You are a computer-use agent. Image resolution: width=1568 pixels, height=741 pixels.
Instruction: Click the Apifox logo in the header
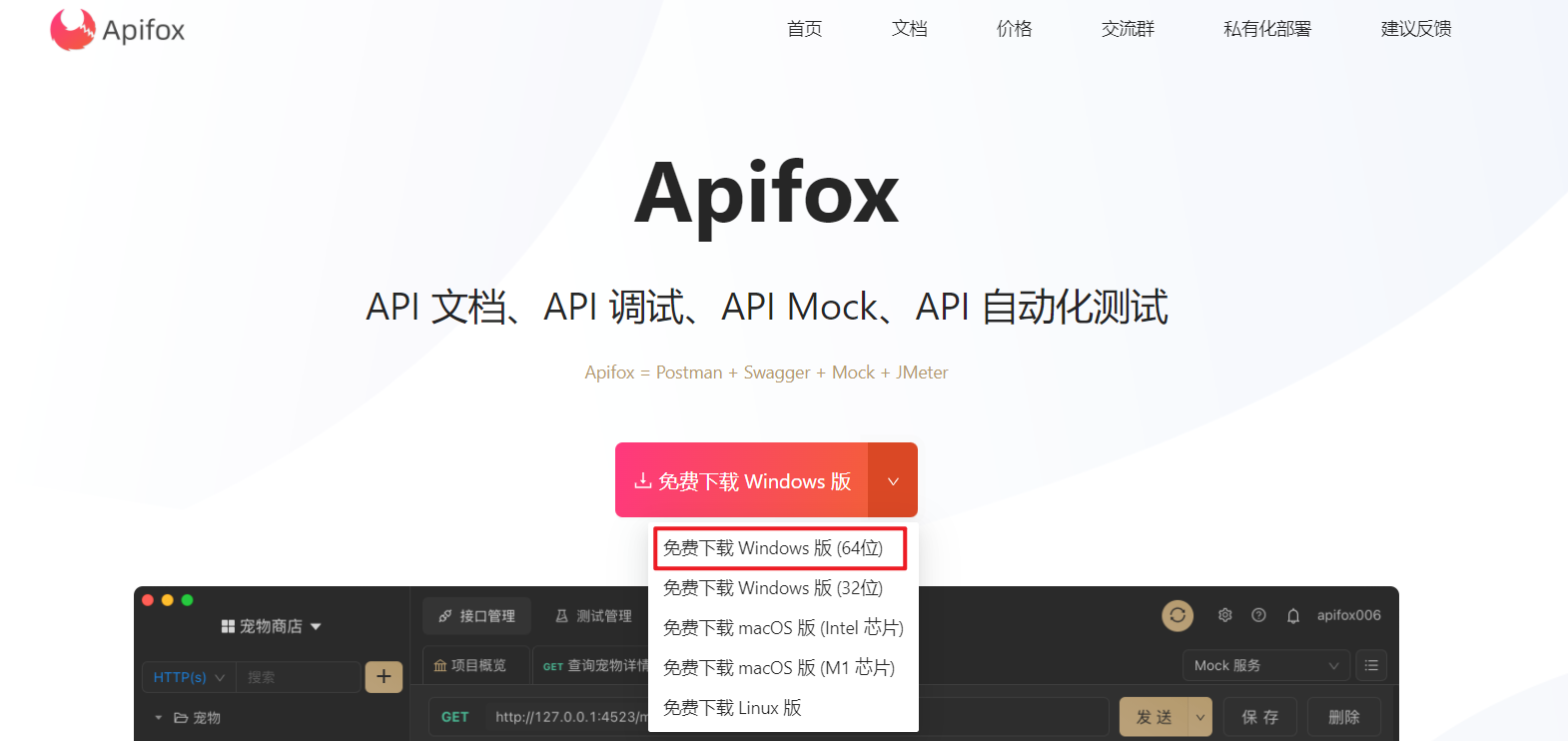(118, 30)
